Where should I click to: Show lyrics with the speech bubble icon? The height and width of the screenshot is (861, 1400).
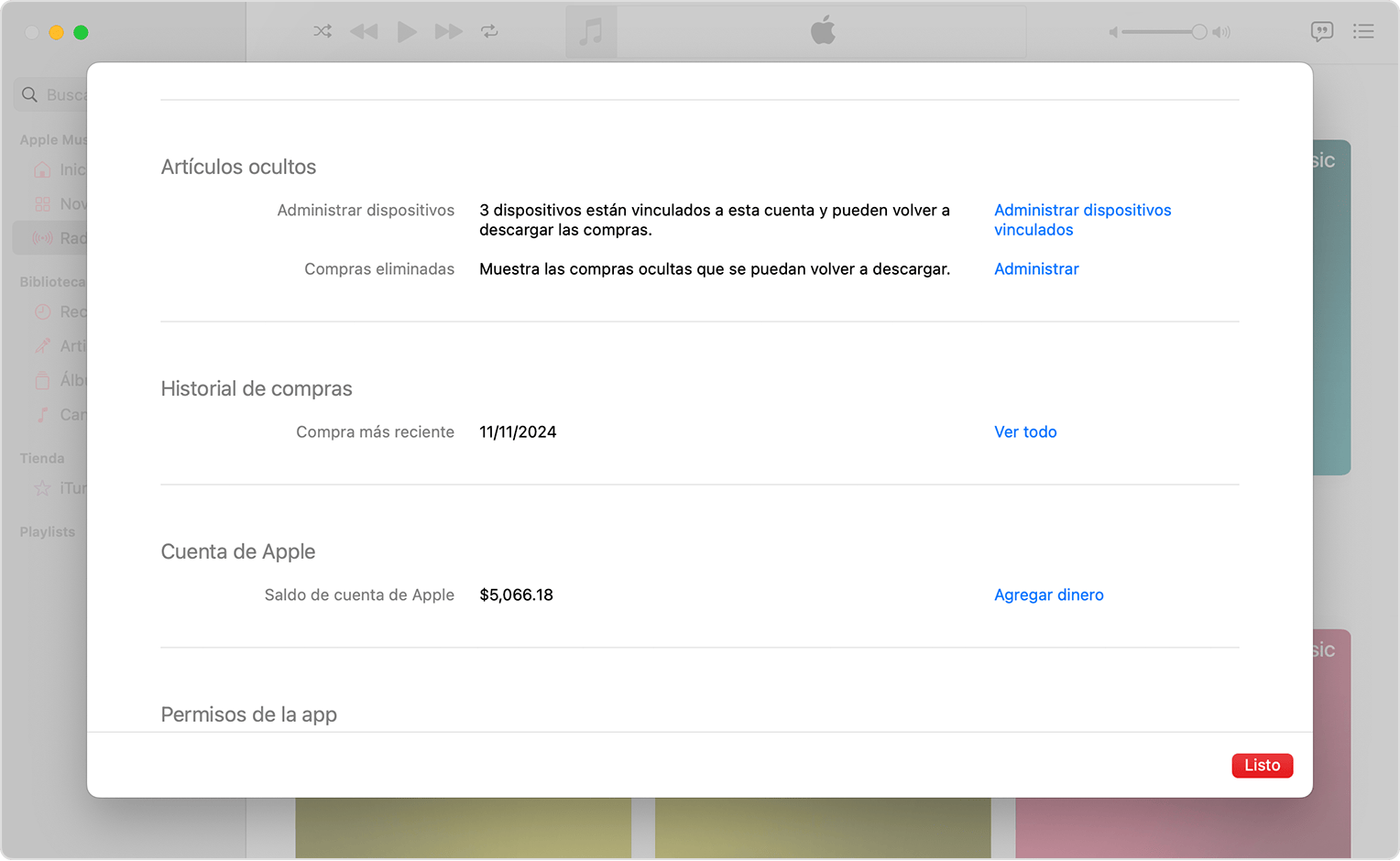pyautogui.click(x=1322, y=31)
